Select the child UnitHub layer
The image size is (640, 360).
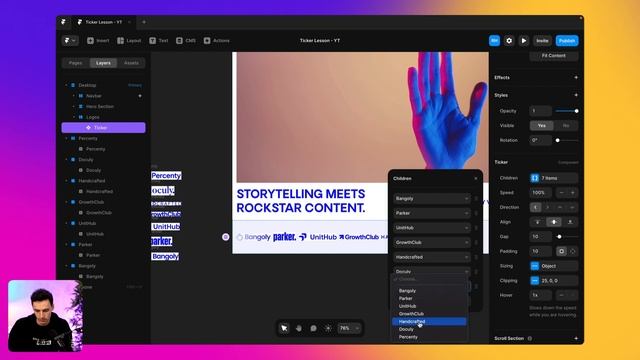coord(95,234)
